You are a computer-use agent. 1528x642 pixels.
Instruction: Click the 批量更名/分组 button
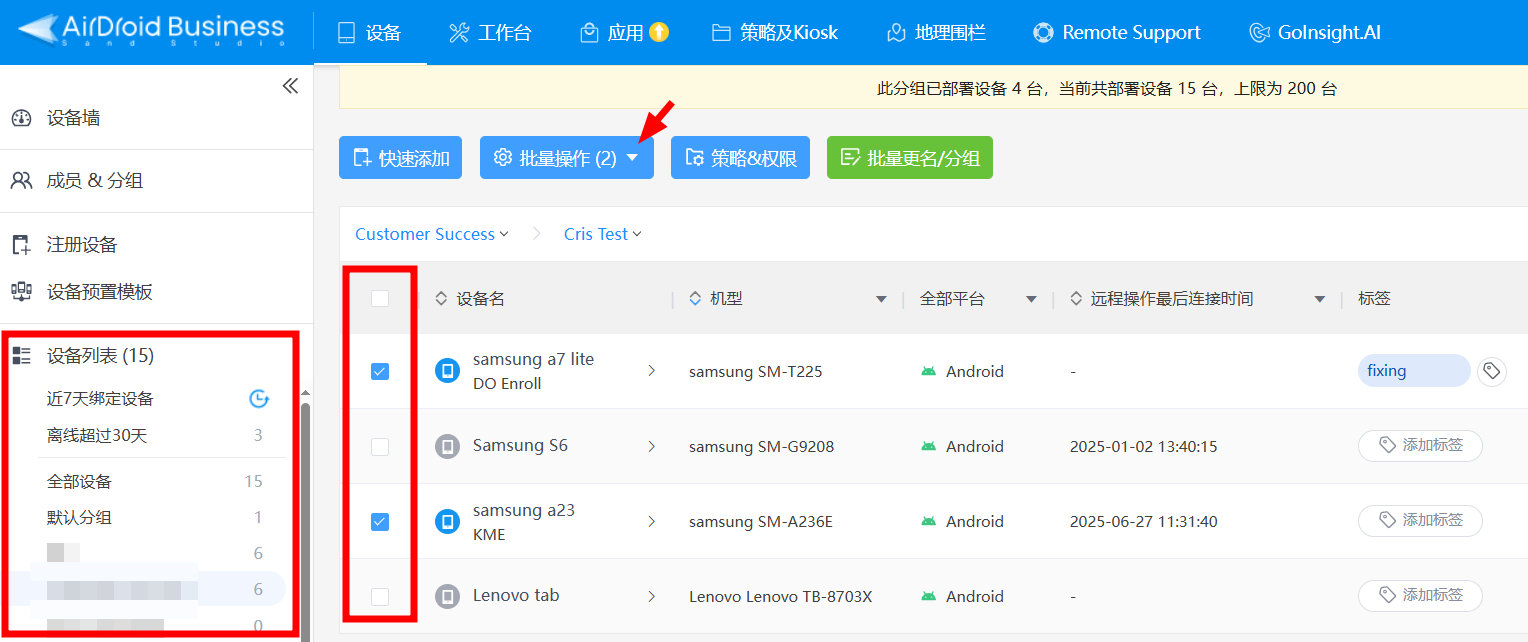click(910, 158)
